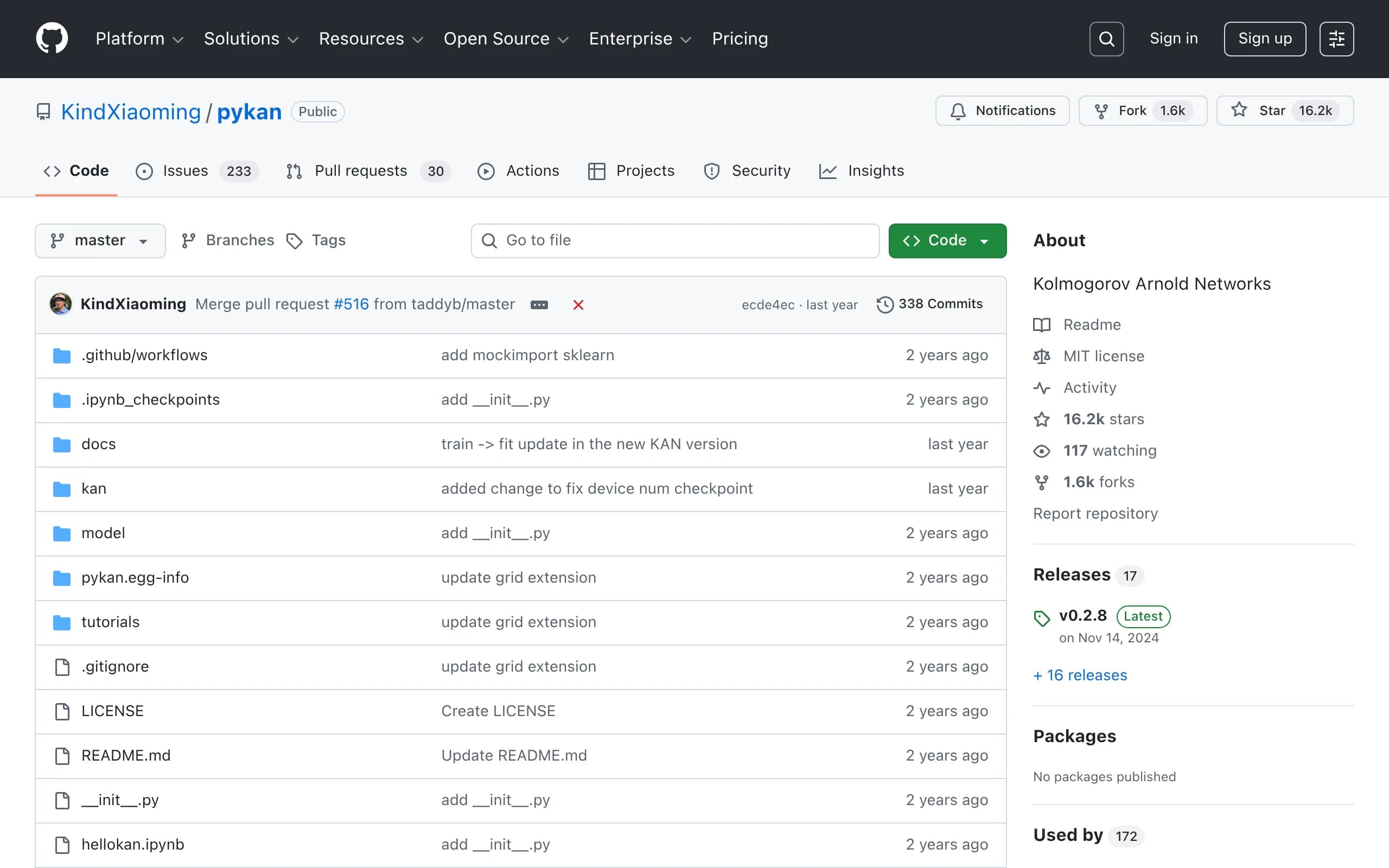The image size is (1389, 868).
Task: Toggle Notifications bell for this repo
Action: [x=1002, y=111]
